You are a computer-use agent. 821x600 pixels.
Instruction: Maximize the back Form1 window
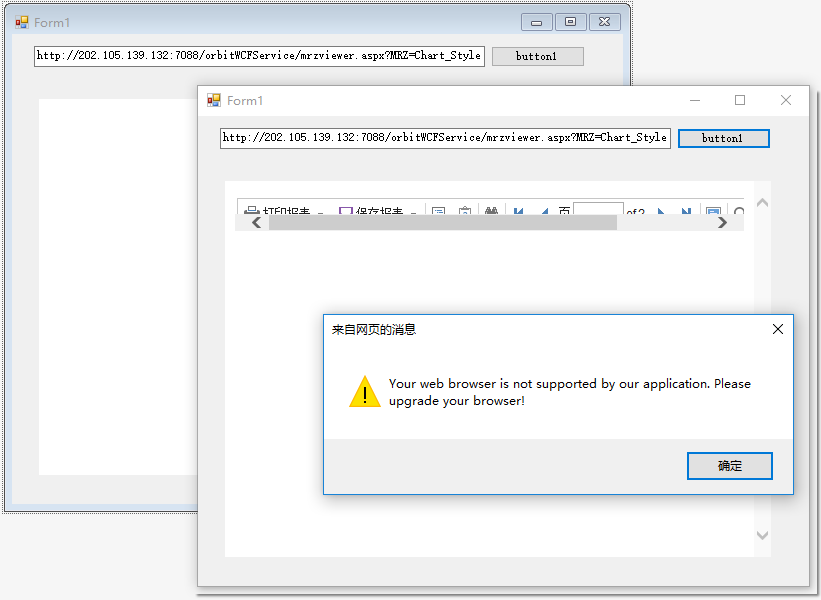pyautogui.click(x=571, y=22)
